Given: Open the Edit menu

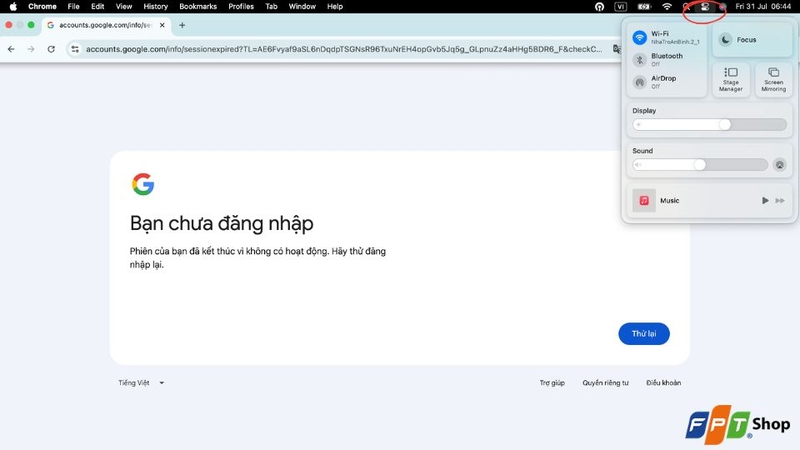Looking at the screenshot, I should tap(97, 7).
